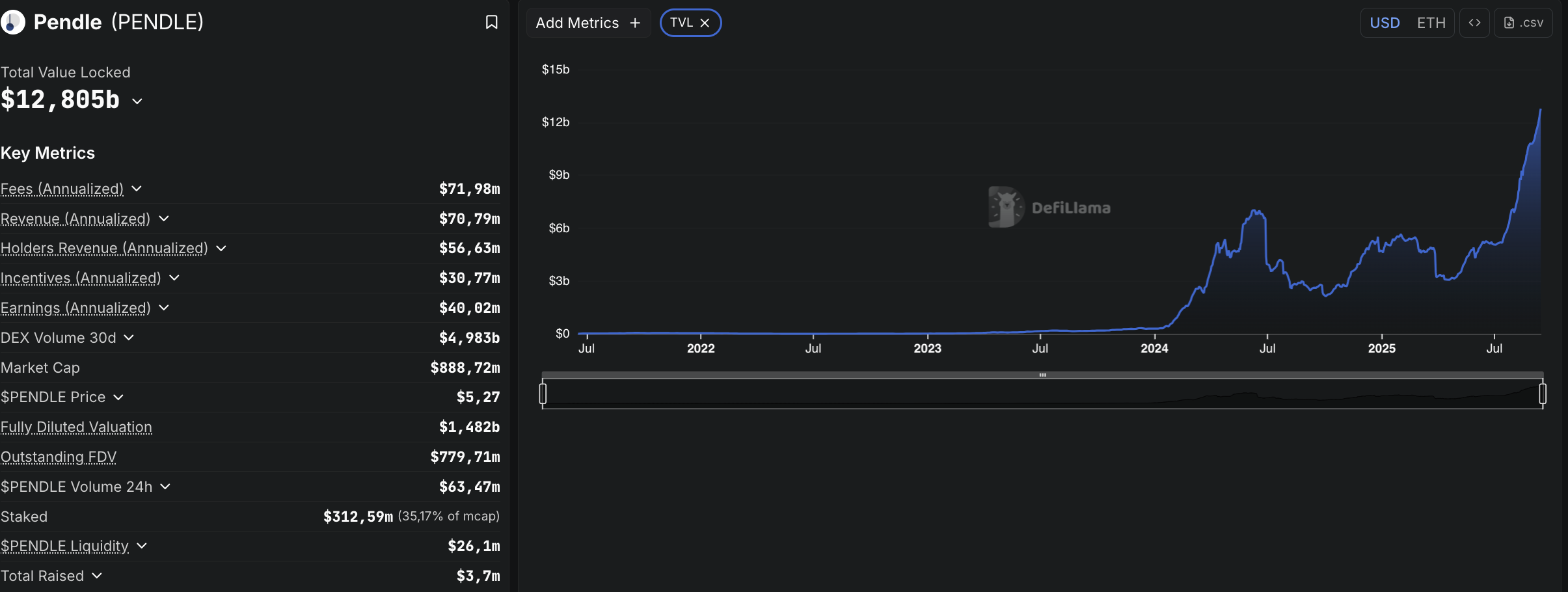This screenshot has width=1568, height=592.
Task: Click the (35,17% of mcap) text
Action: coord(449,517)
